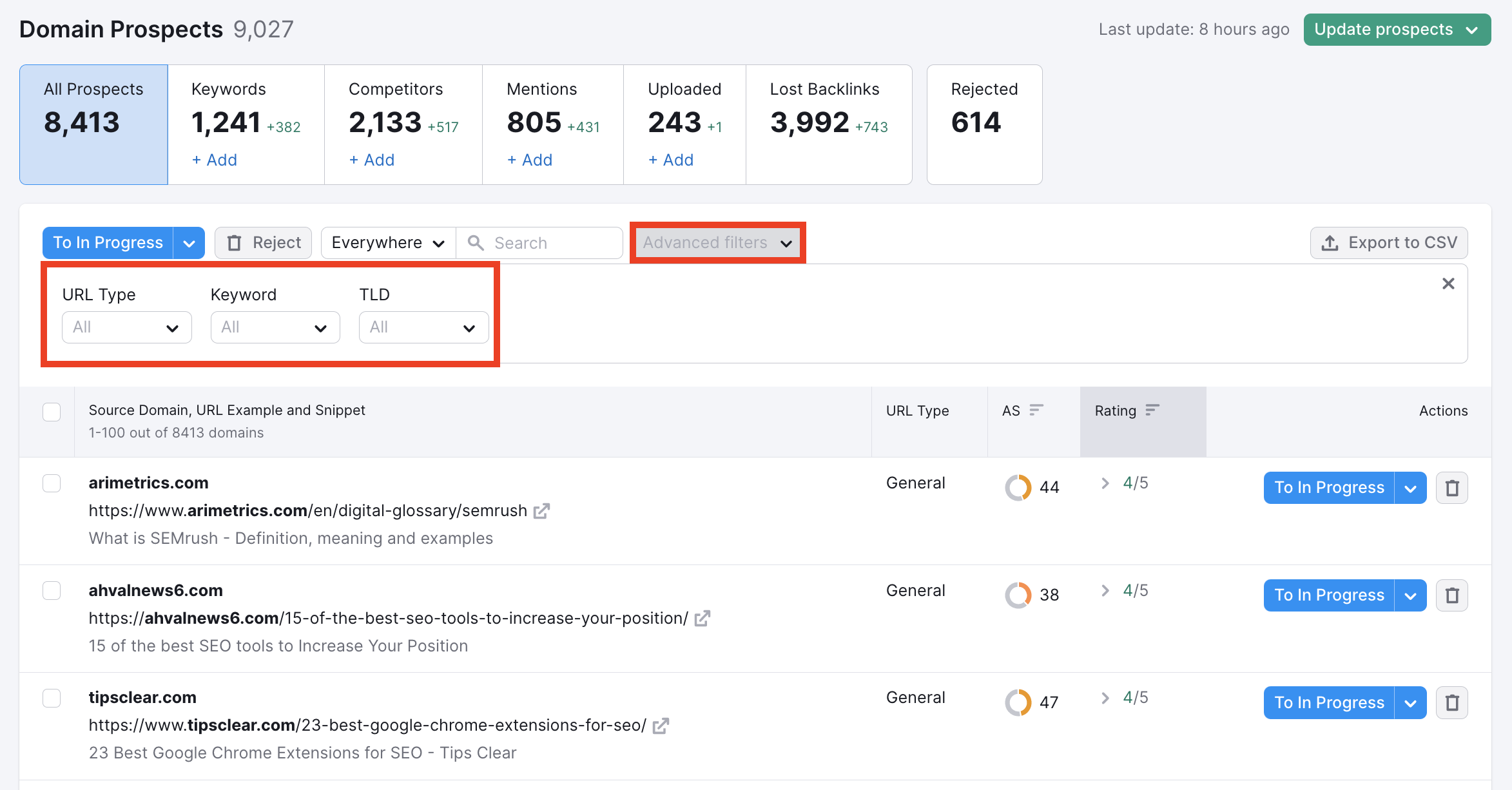Check the tipsclear.com row checkbox
This screenshot has height=790, width=1512.
click(x=52, y=697)
